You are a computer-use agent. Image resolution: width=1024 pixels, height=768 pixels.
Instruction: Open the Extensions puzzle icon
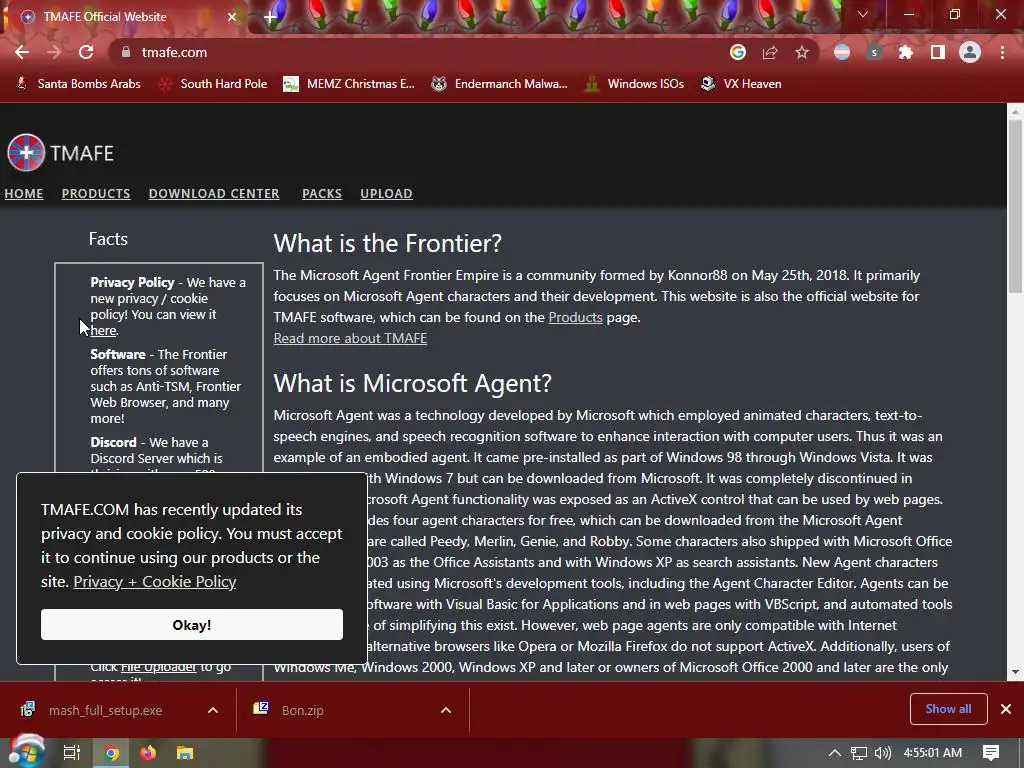[x=906, y=52]
